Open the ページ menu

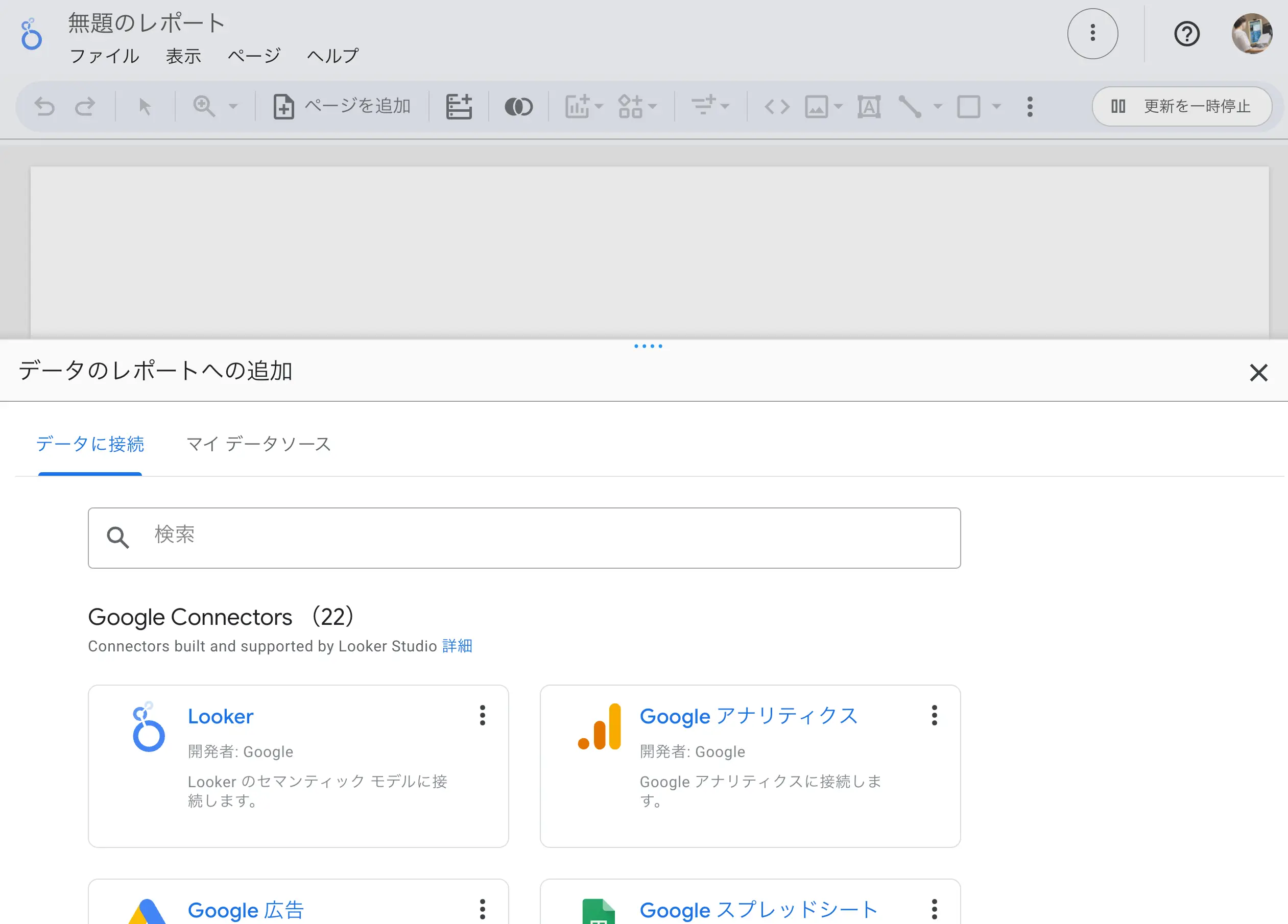pyautogui.click(x=254, y=56)
